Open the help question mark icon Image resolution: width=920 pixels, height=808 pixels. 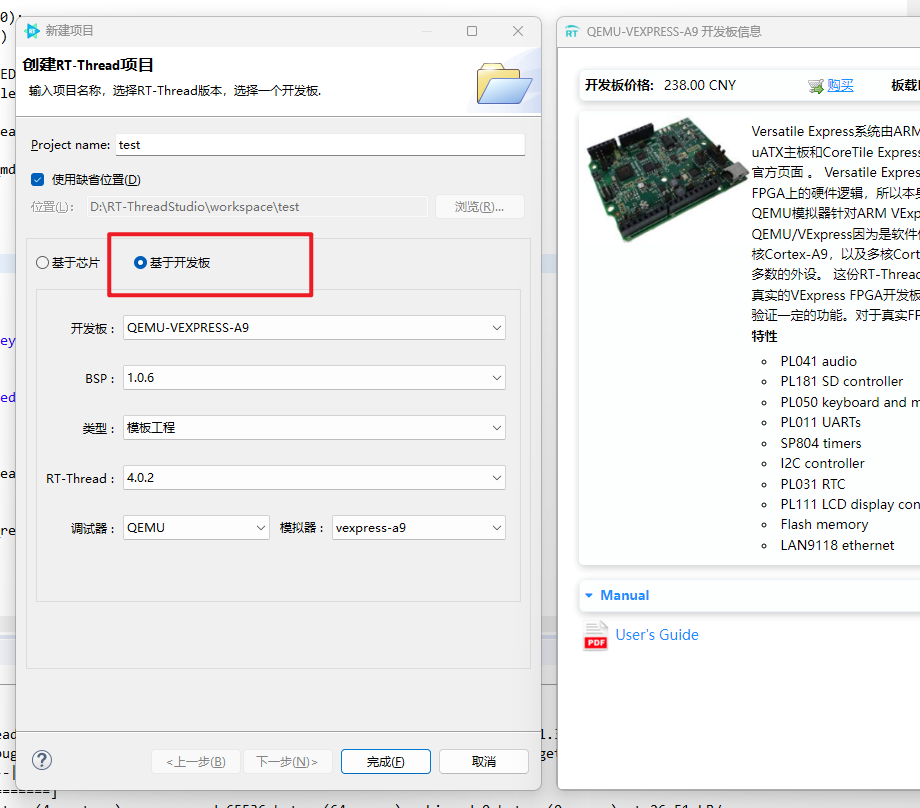(x=42, y=760)
